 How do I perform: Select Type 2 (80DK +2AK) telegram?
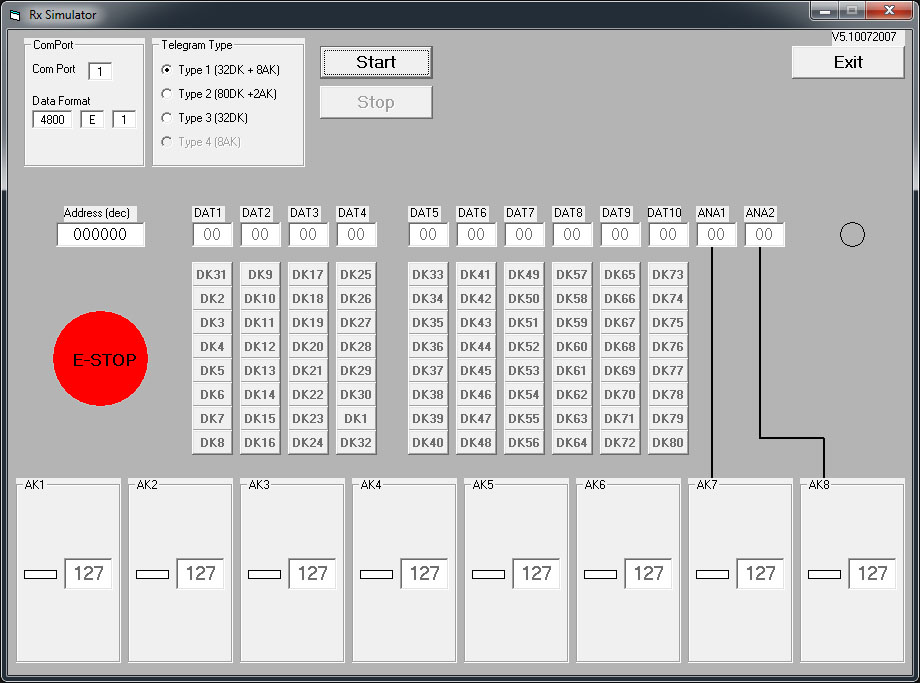pyautogui.click(x=219, y=94)
